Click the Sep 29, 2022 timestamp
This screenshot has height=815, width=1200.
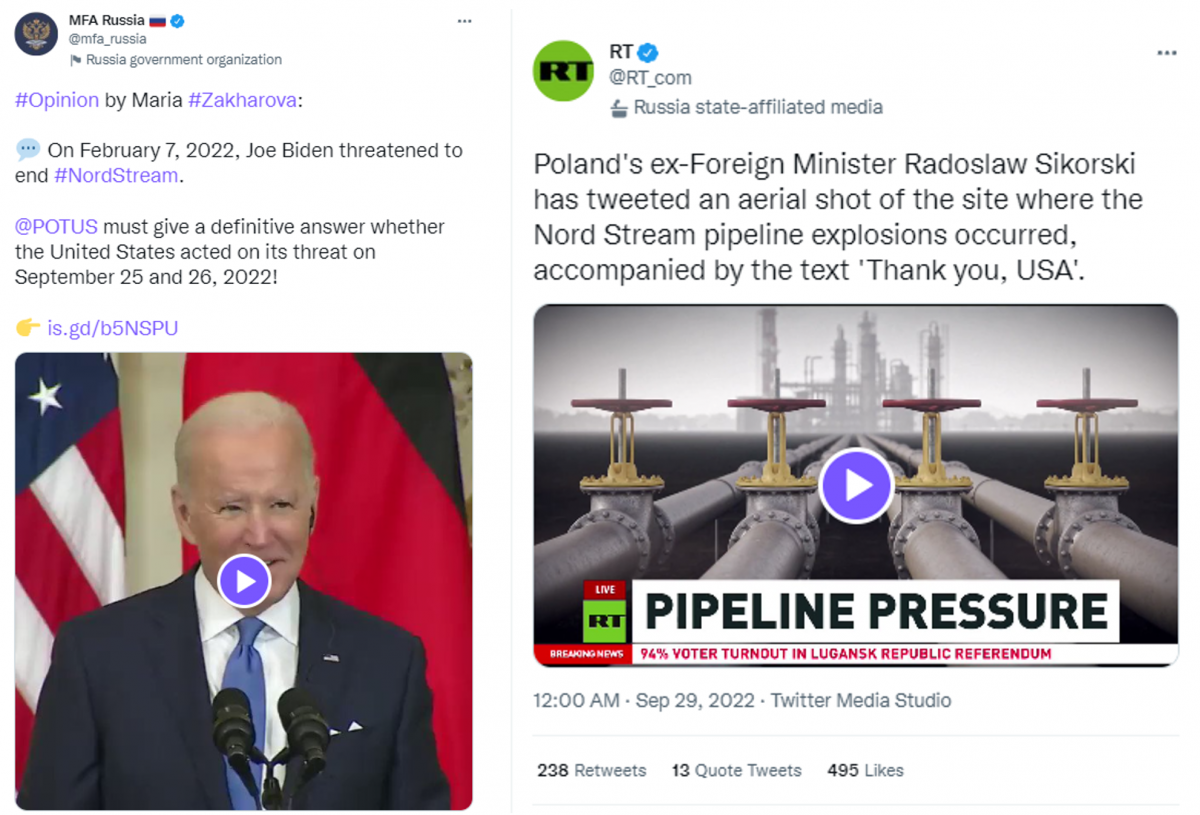(x=695, y=700)
